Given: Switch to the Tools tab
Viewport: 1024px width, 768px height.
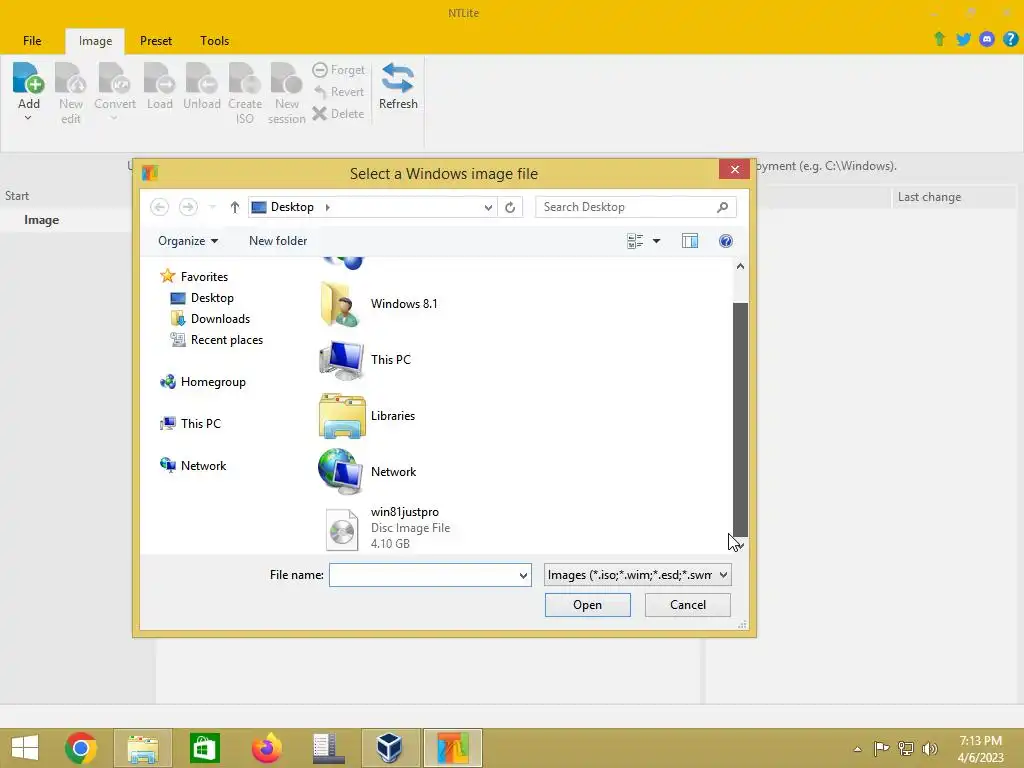Looking at the screenshot, I should pyautogui.click(x=214, y=40).
